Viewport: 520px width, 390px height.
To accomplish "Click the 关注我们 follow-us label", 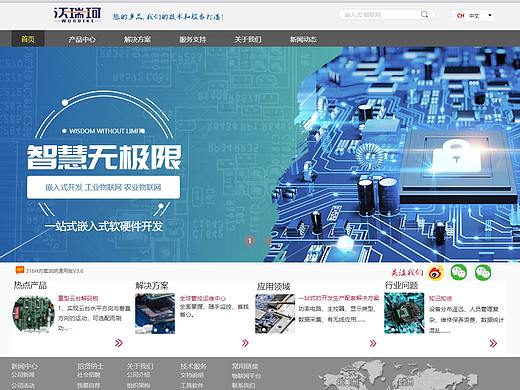I will (407, 272).
